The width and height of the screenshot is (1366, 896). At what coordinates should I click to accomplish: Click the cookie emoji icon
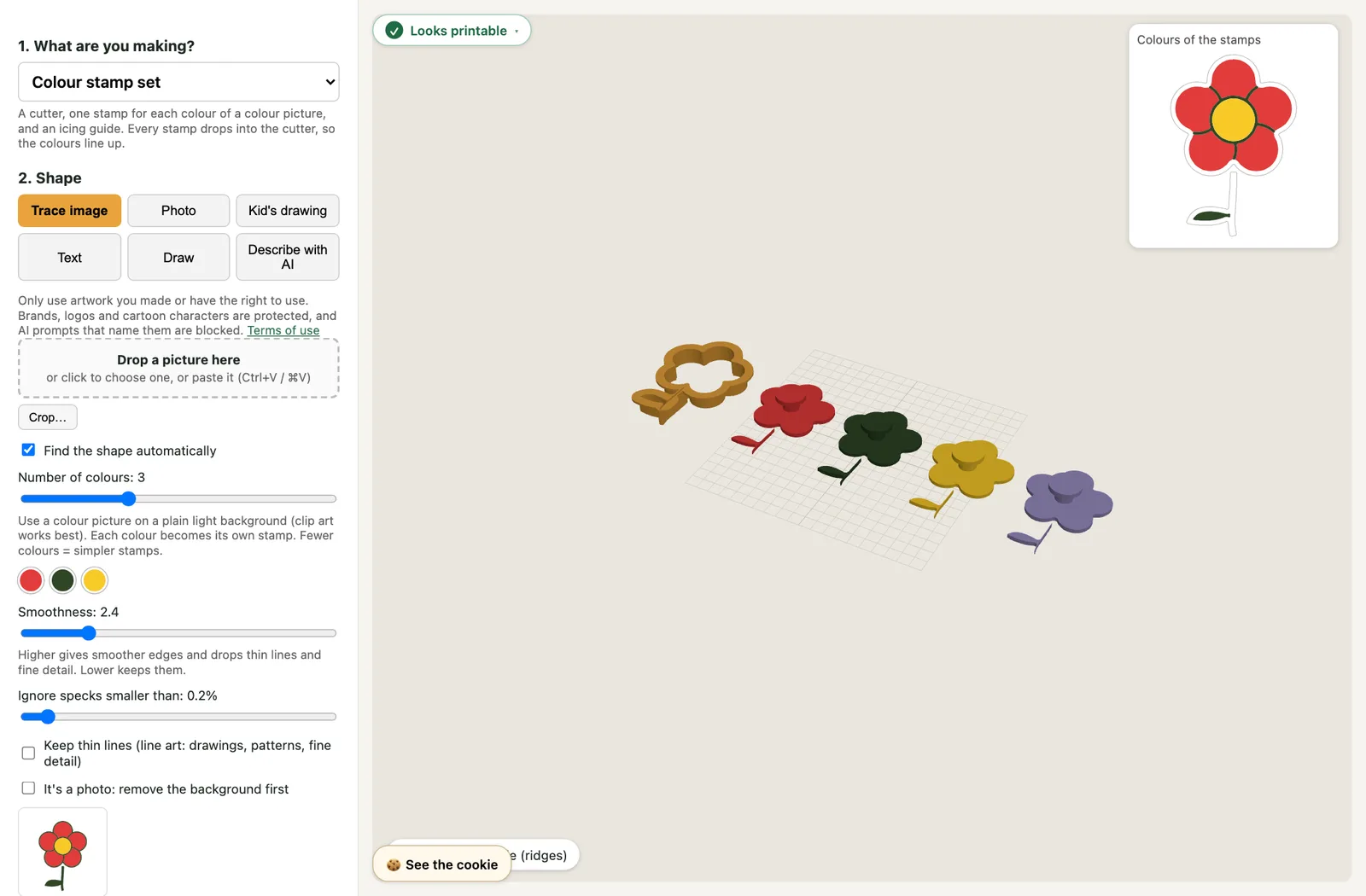[x=394, y=864]
